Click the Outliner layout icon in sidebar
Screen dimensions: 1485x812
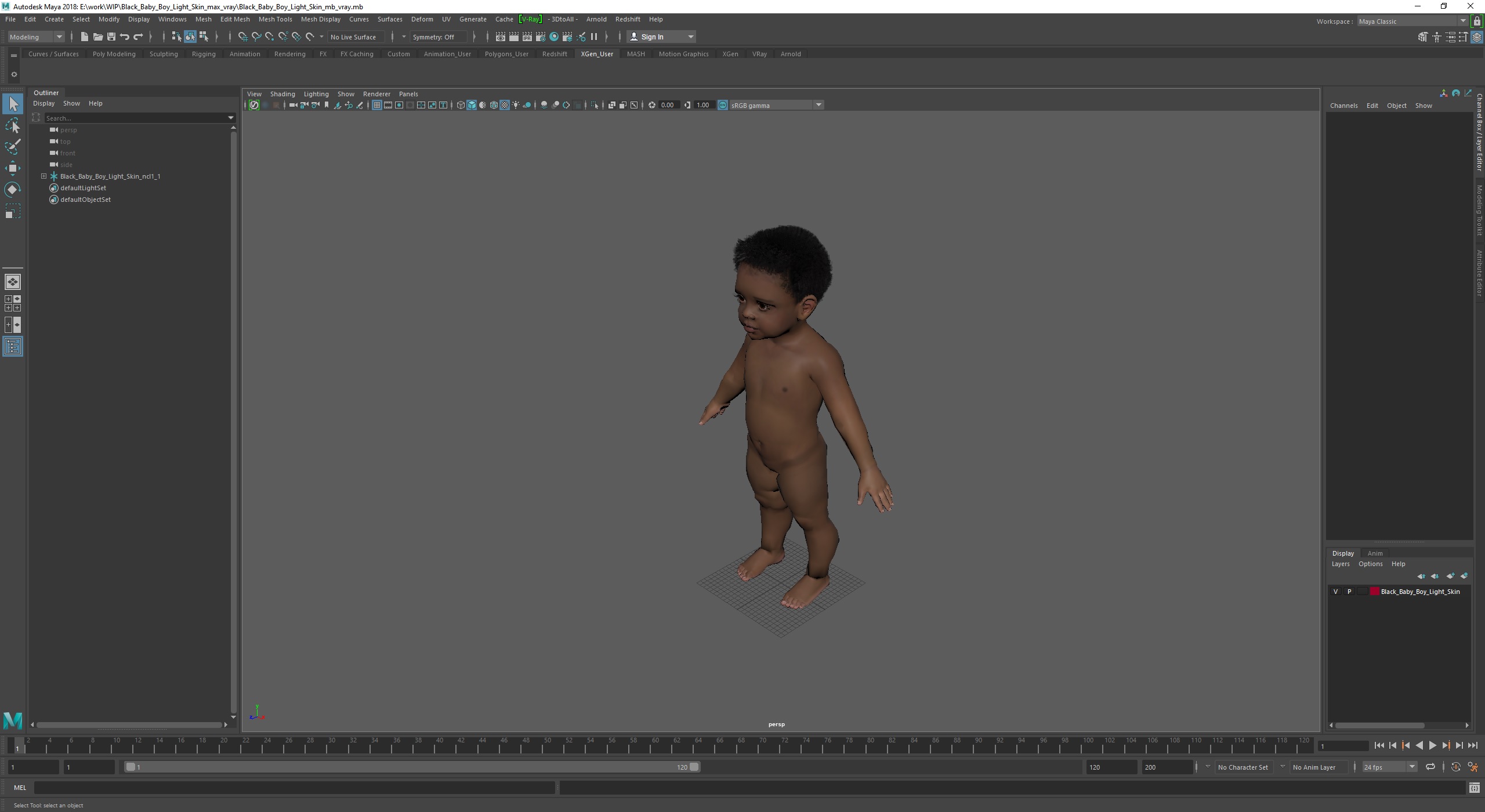click(13, 346)
